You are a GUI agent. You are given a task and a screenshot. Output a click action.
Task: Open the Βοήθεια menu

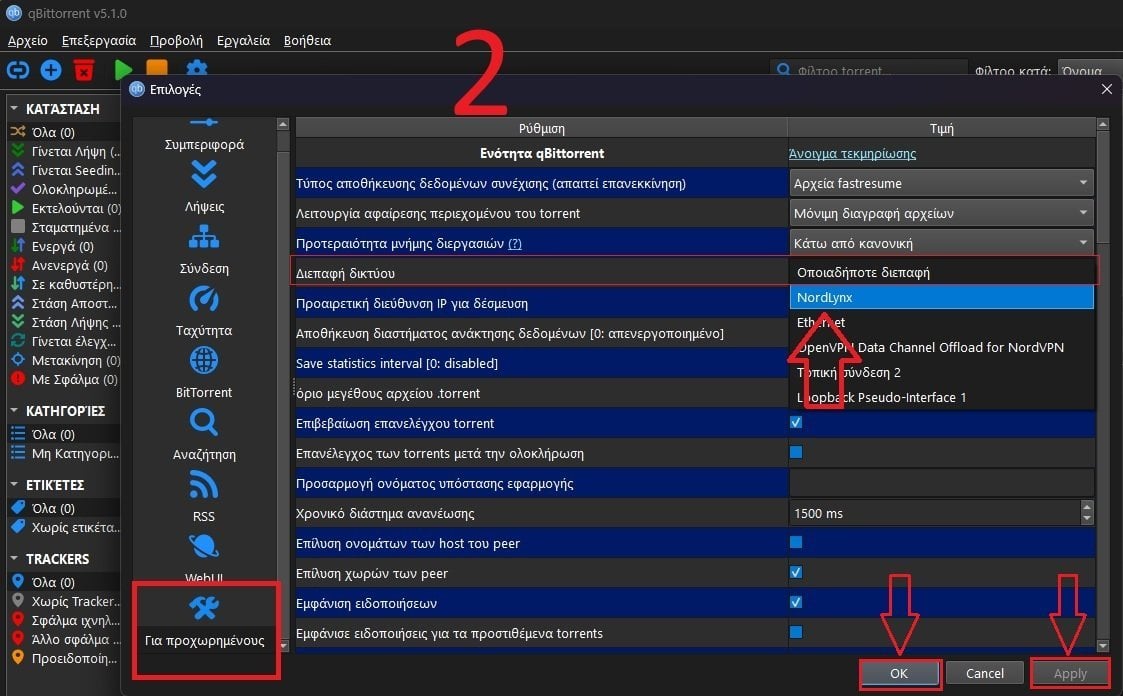point(307,41)
